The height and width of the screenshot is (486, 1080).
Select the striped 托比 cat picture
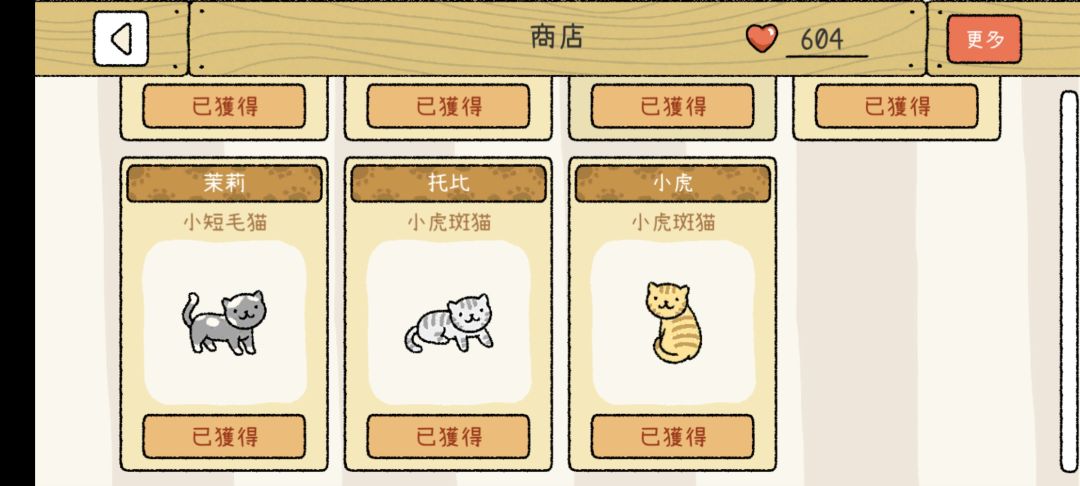[x=449, y=323]
